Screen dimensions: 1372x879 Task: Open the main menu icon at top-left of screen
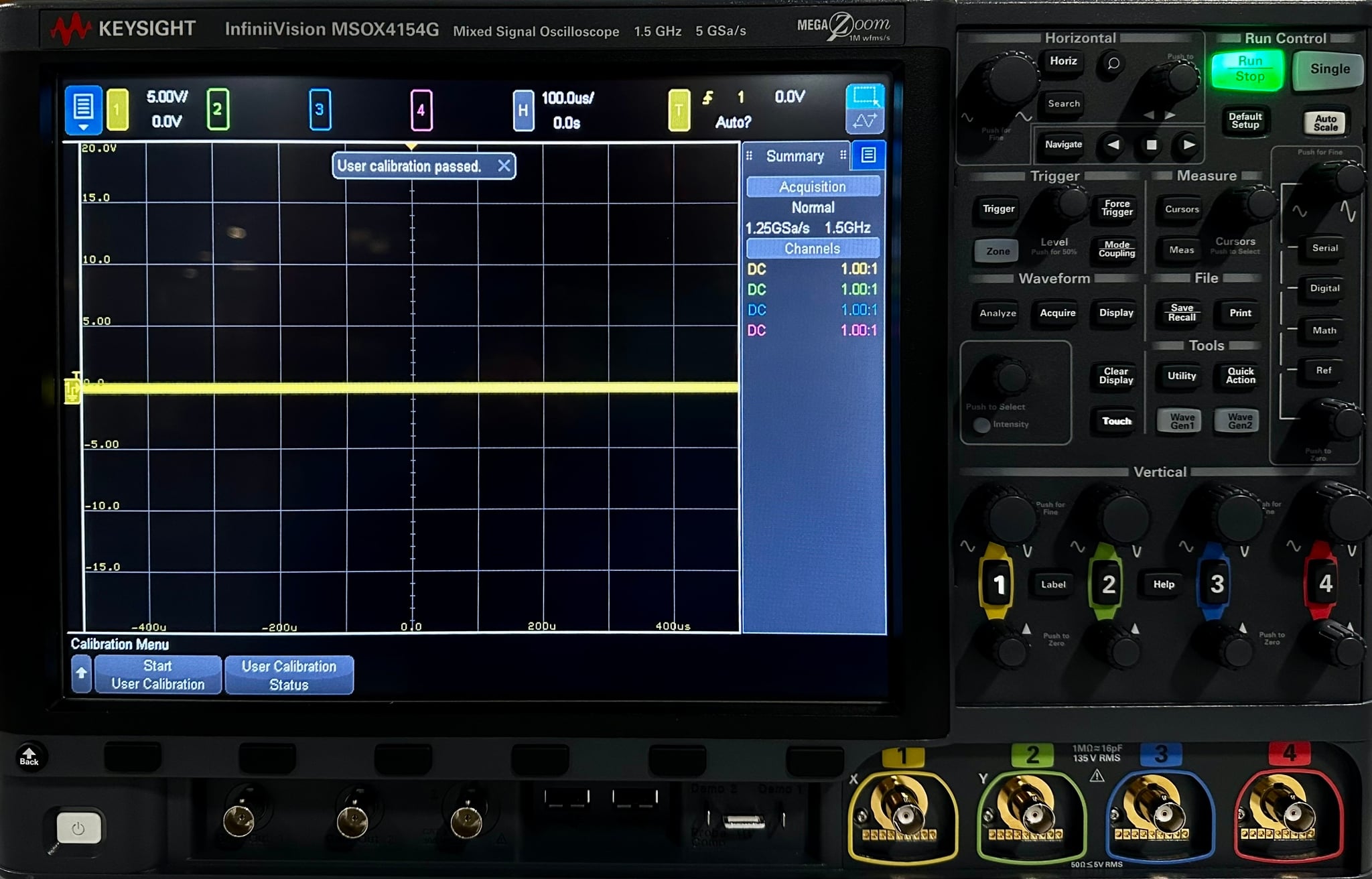point(83,109)
